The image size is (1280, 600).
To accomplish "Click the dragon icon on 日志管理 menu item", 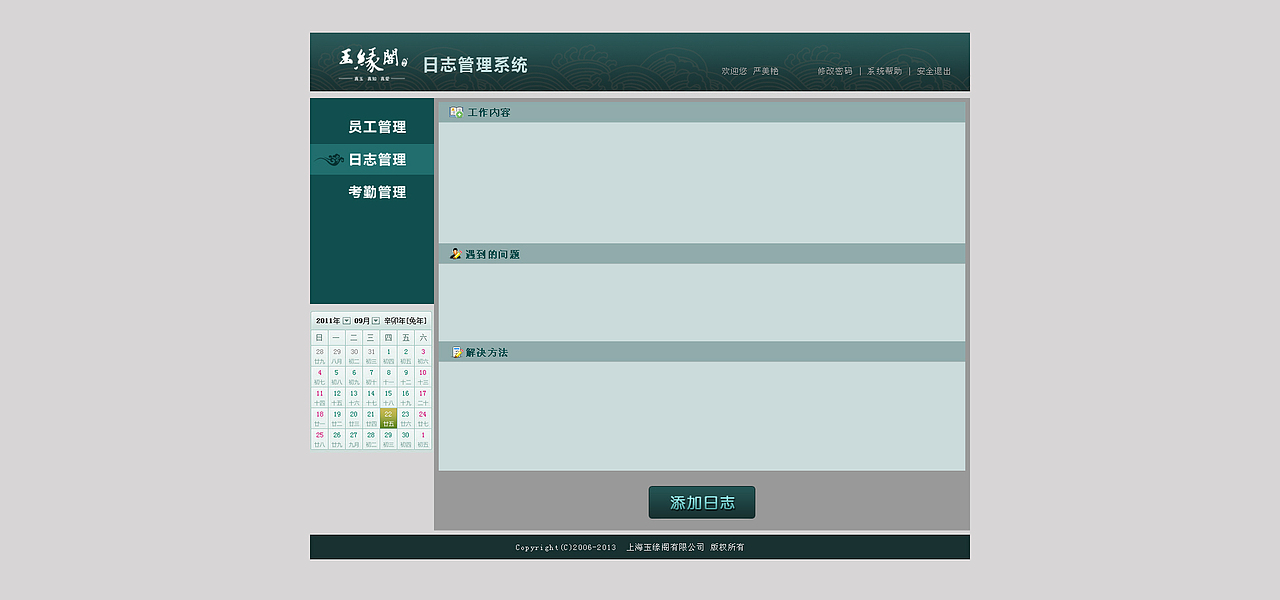I will click(x=331, y=158).
